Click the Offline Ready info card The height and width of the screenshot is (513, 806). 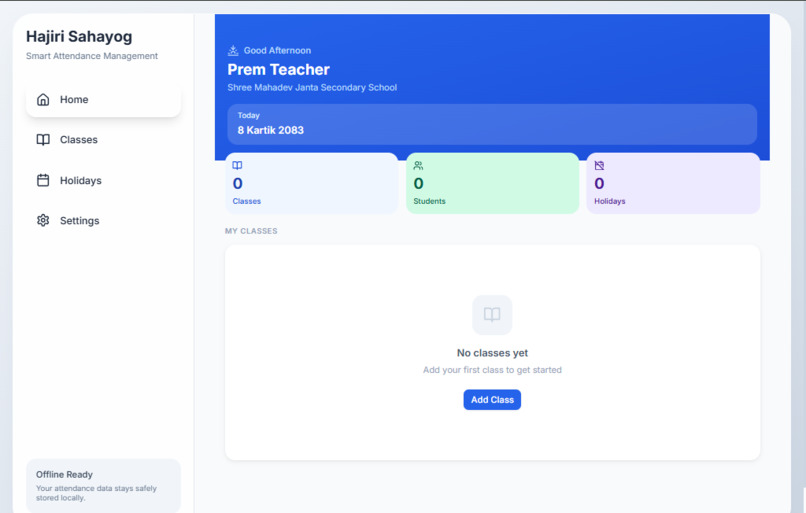pyautogui.click(x=103, y=486)
